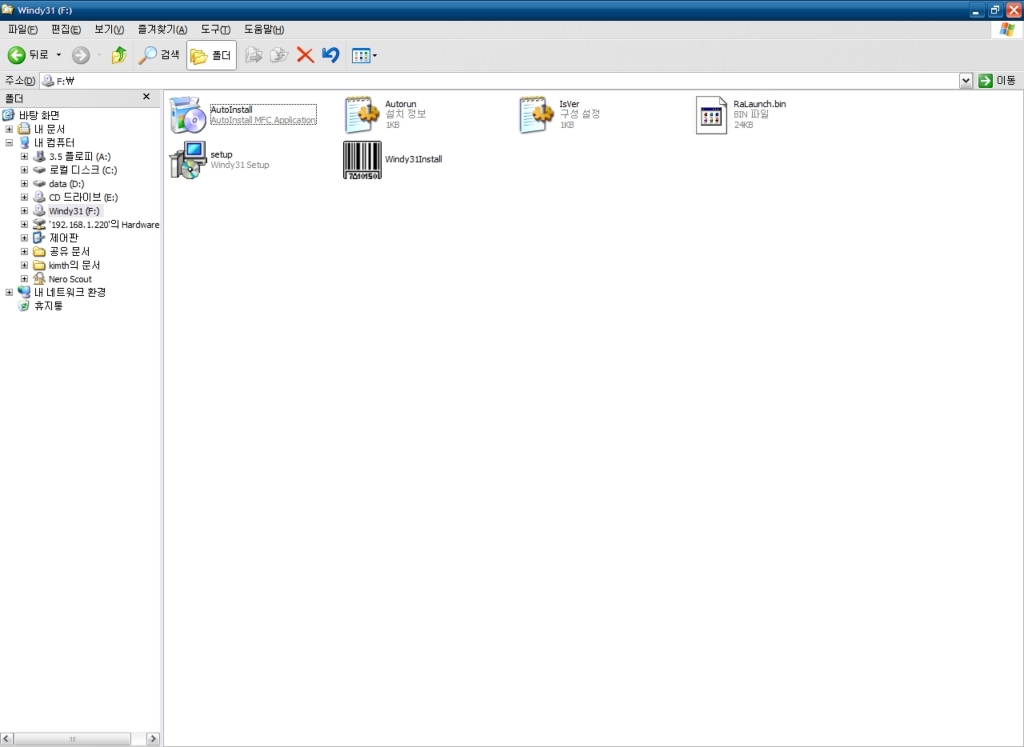The image size is (1024, 747).
Task: Click the Move To folder toolbar icon
Action: pyautogui.click(x=253, y=56)
